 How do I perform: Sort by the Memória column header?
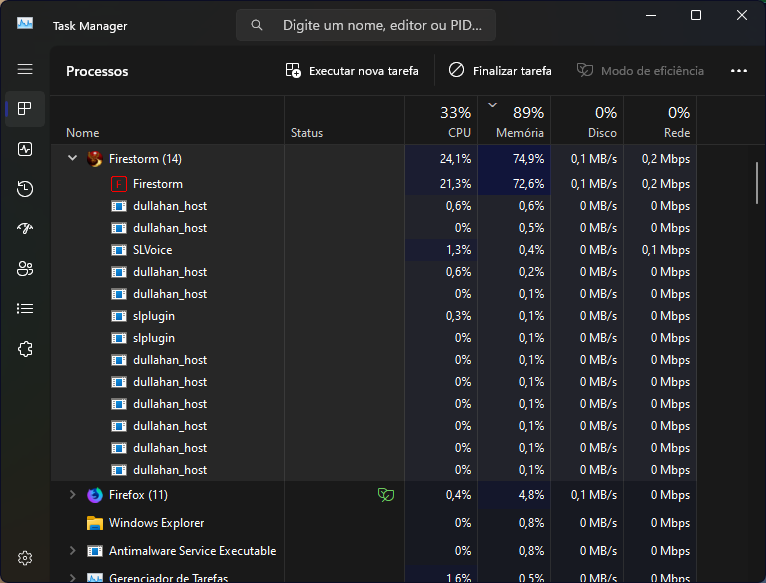click(514, 120)
